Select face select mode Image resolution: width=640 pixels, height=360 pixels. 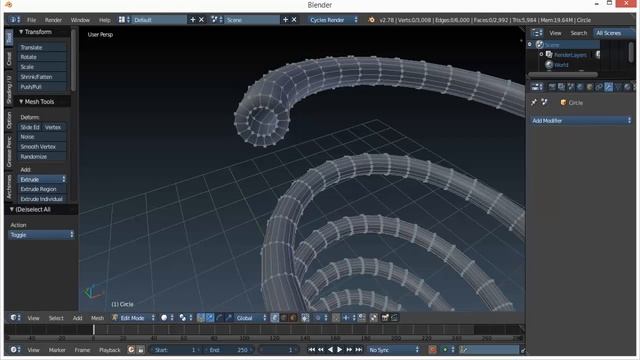[293, 318]
